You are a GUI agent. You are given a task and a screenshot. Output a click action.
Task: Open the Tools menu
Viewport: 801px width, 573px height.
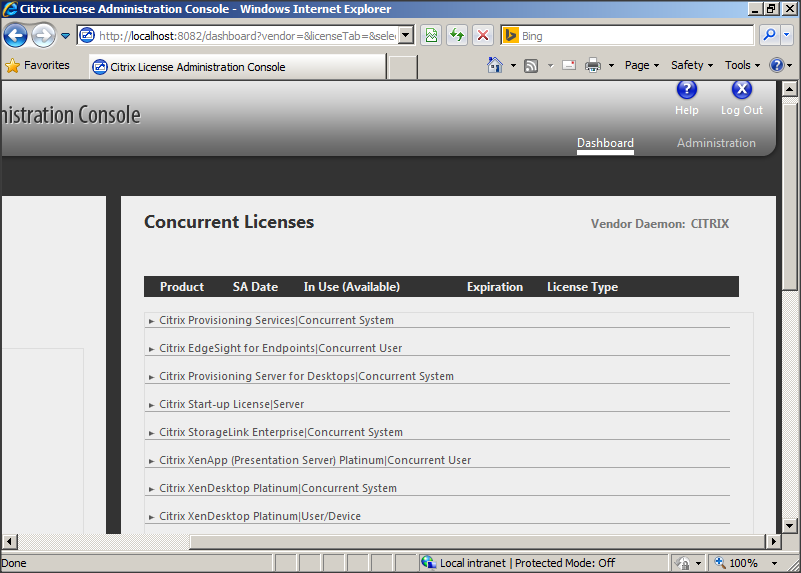[x=742, y=65]
